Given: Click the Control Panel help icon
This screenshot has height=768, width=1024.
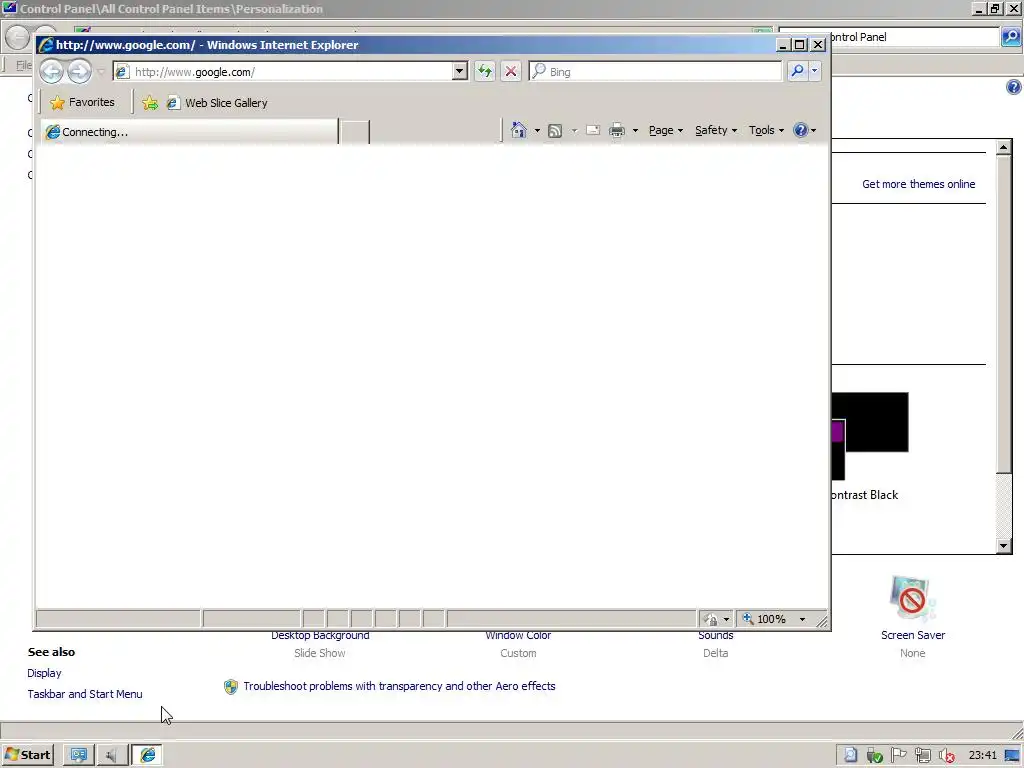Looking at the screenshot, I should [x=1014, y=86].
